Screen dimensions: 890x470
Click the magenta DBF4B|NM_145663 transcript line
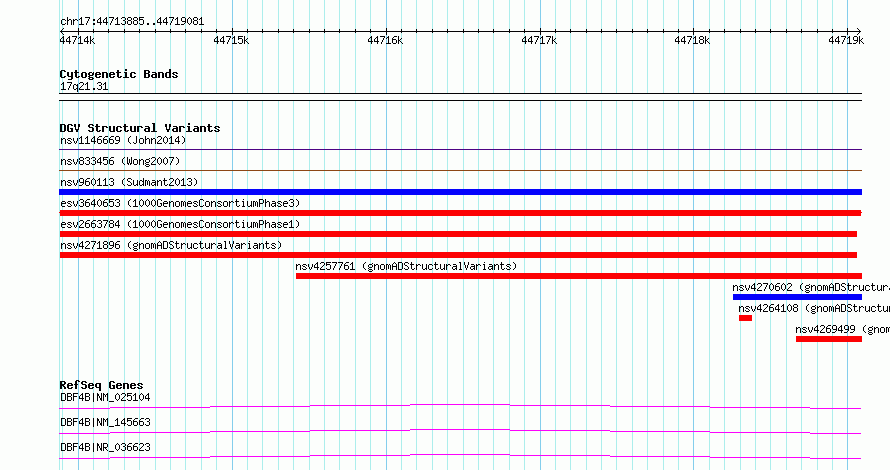tap(460, 431)
